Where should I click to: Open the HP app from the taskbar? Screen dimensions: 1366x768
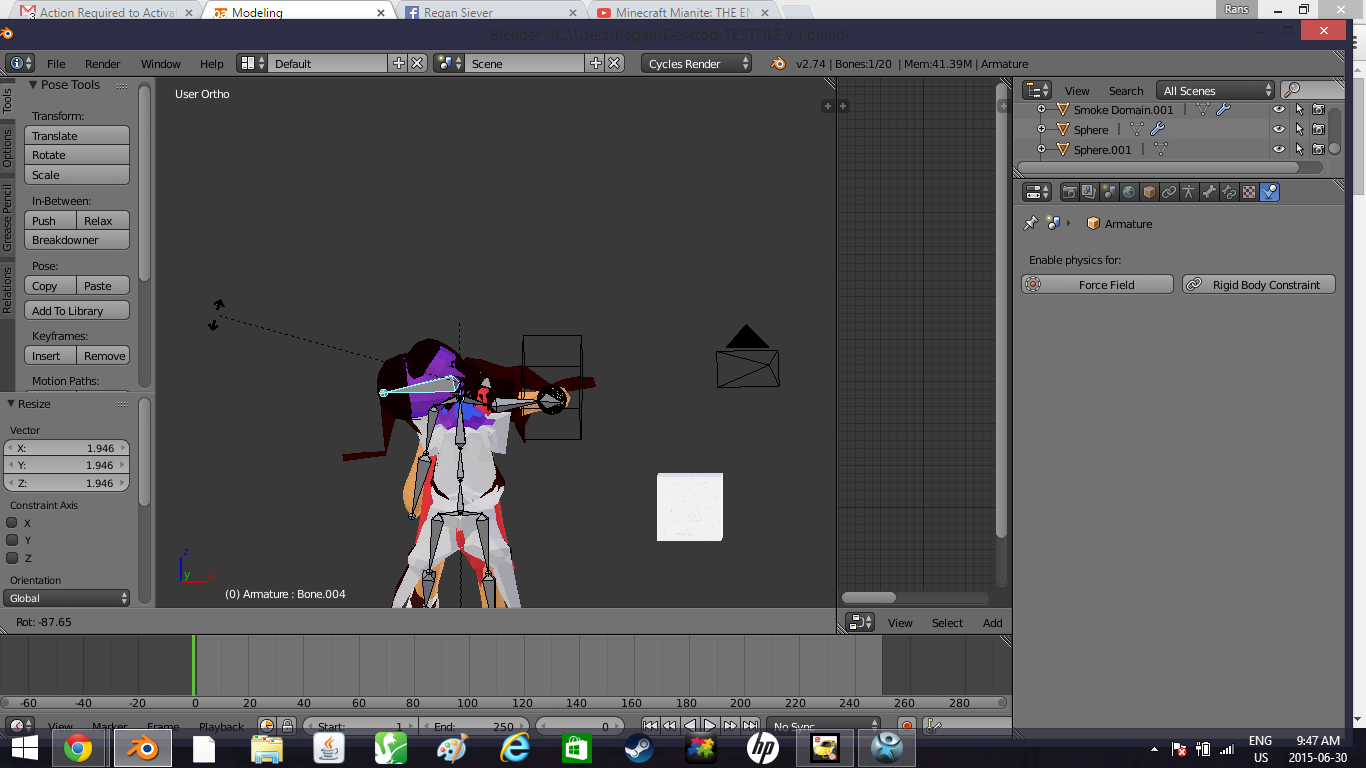click(762, 748)
